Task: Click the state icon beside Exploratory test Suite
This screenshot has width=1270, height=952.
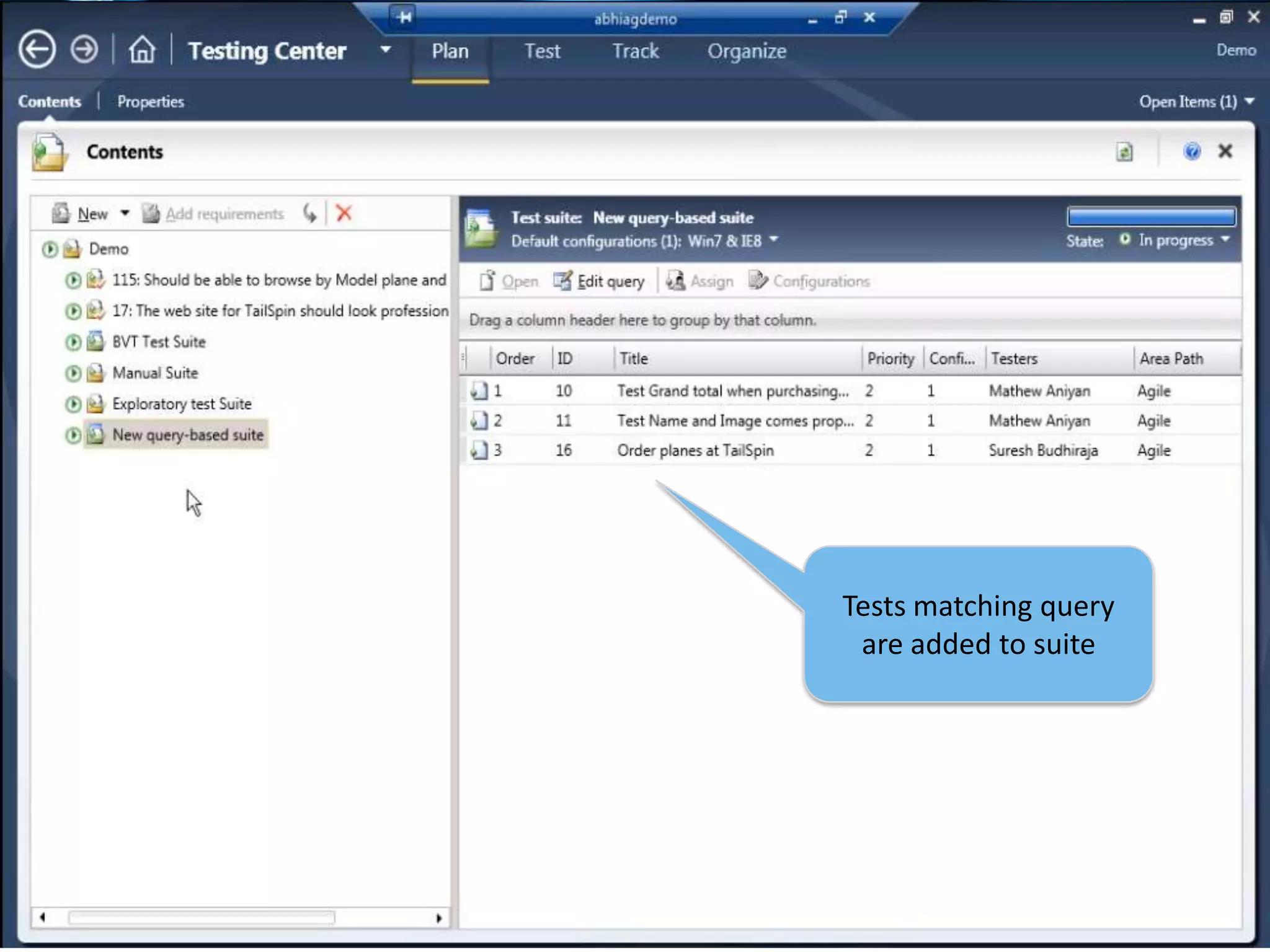Action: tap(73, 404)
